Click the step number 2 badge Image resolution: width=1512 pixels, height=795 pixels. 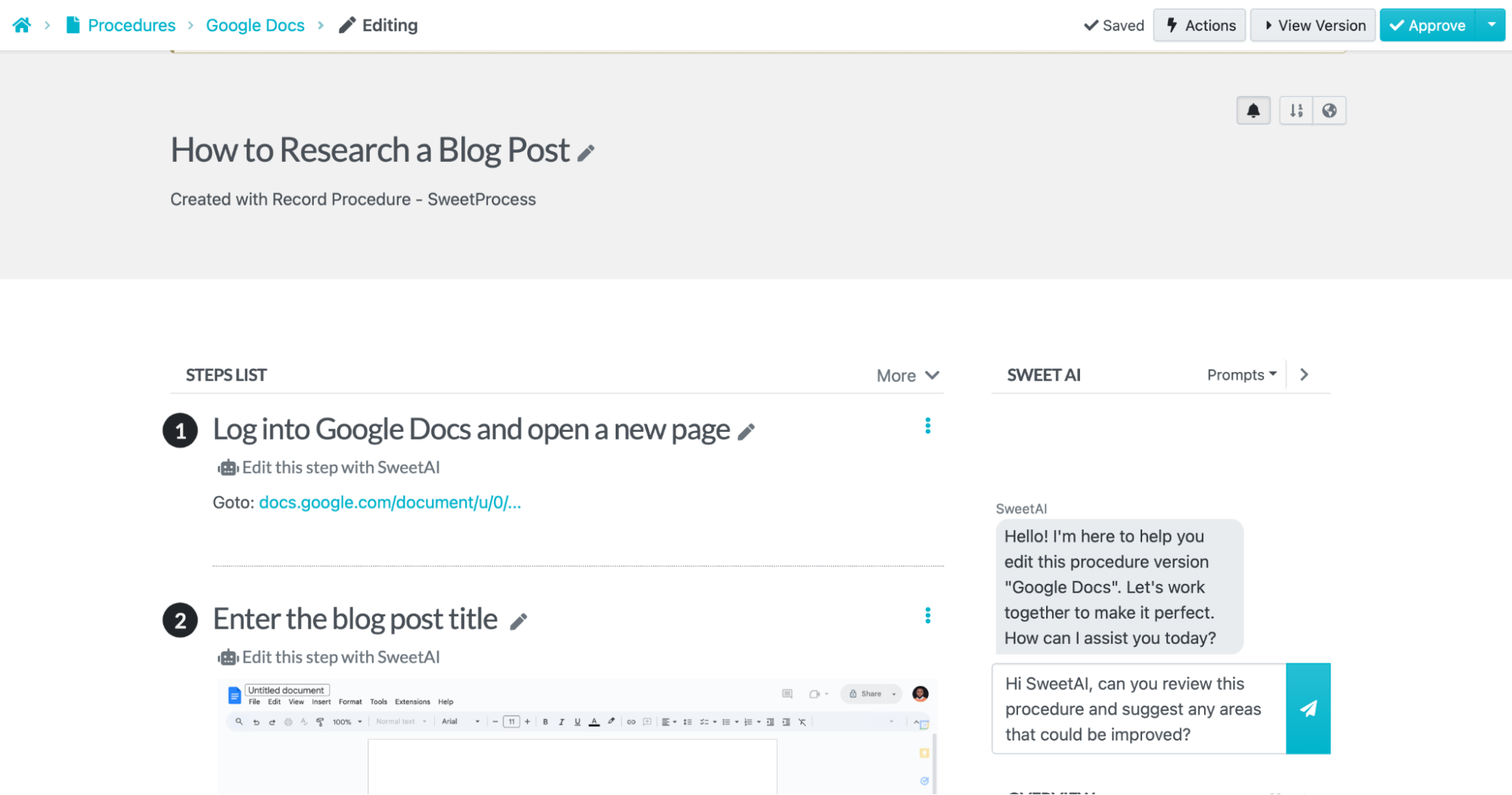coord(180,620)
